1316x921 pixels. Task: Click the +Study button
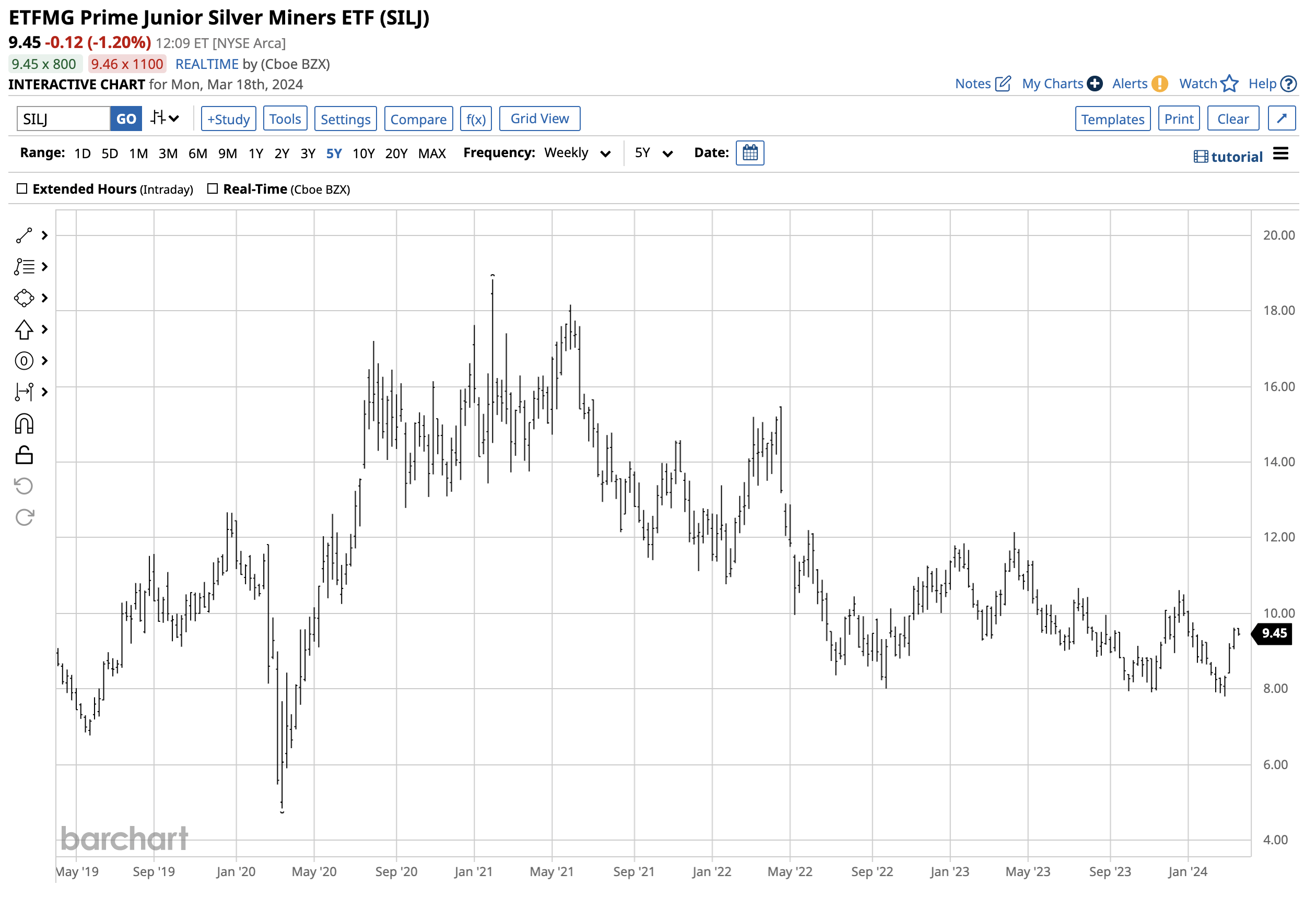(228, 119)
